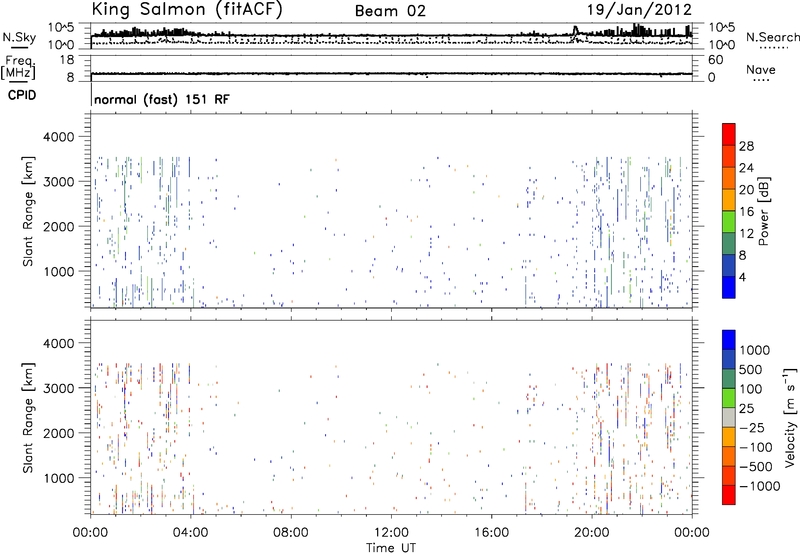Click the 12:00 time tick label
This screenshot has height=554, width=800.
(391, 533)
